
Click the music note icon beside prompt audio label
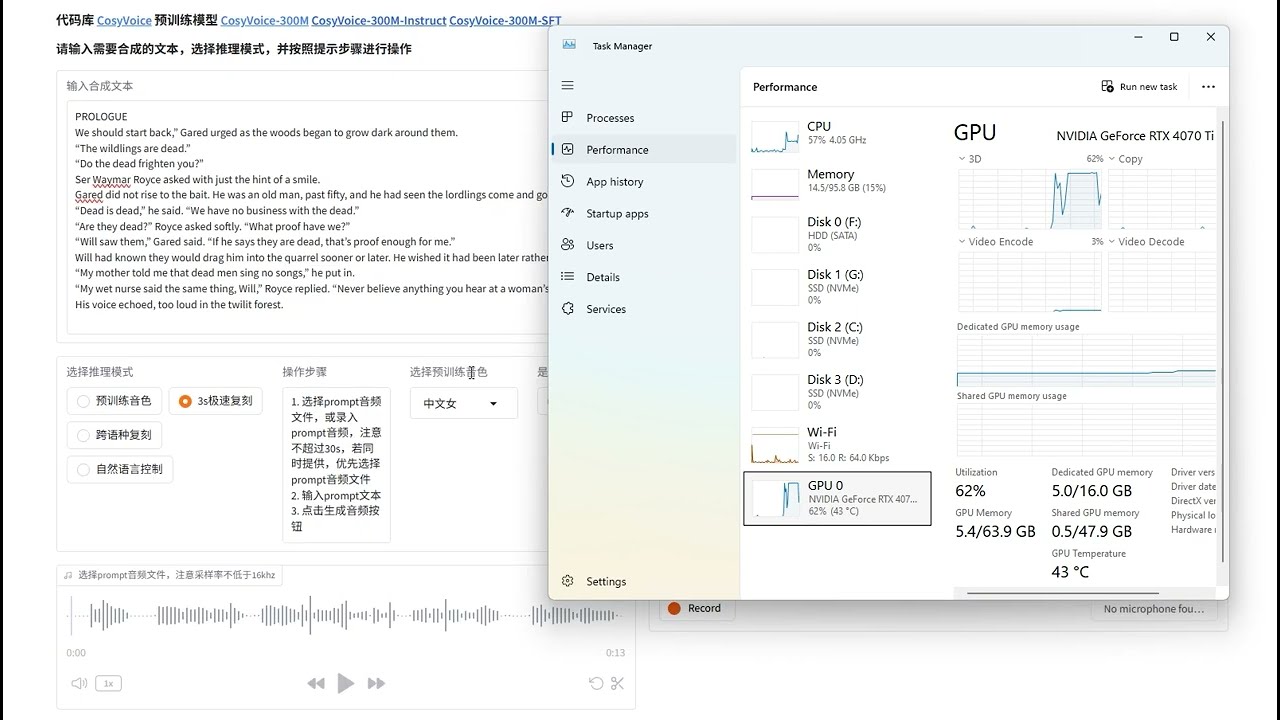[68, 575]
